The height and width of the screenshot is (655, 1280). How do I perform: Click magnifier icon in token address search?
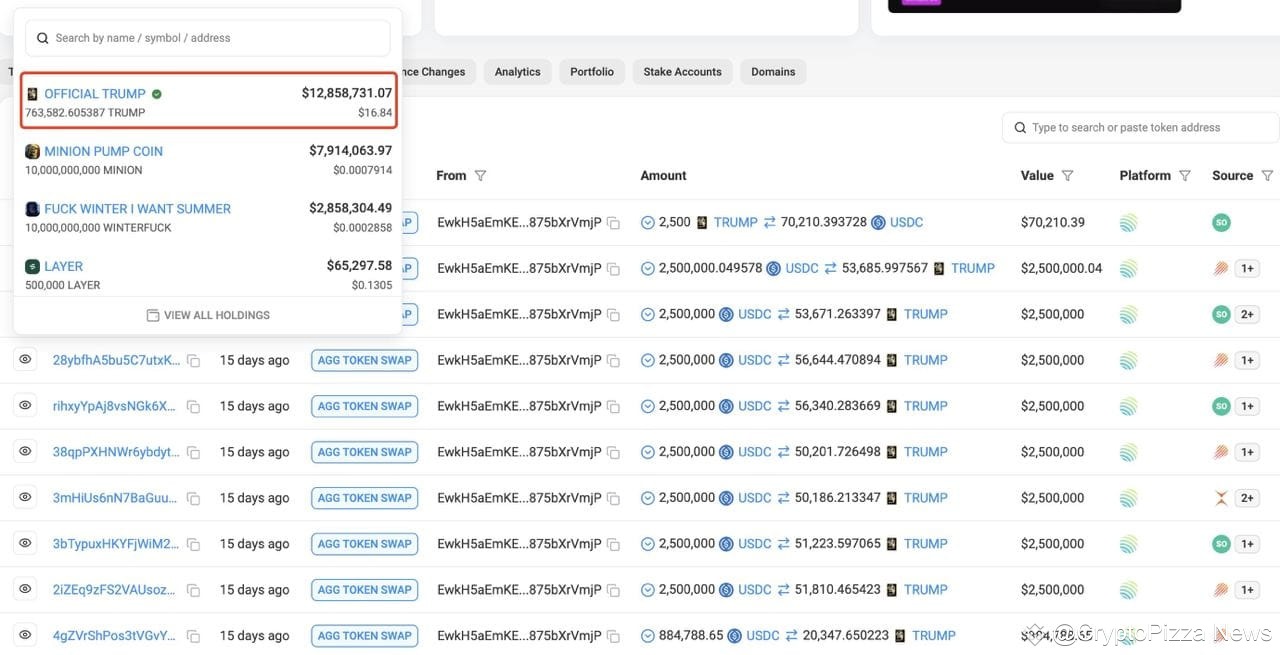[x=1020, y=128]
